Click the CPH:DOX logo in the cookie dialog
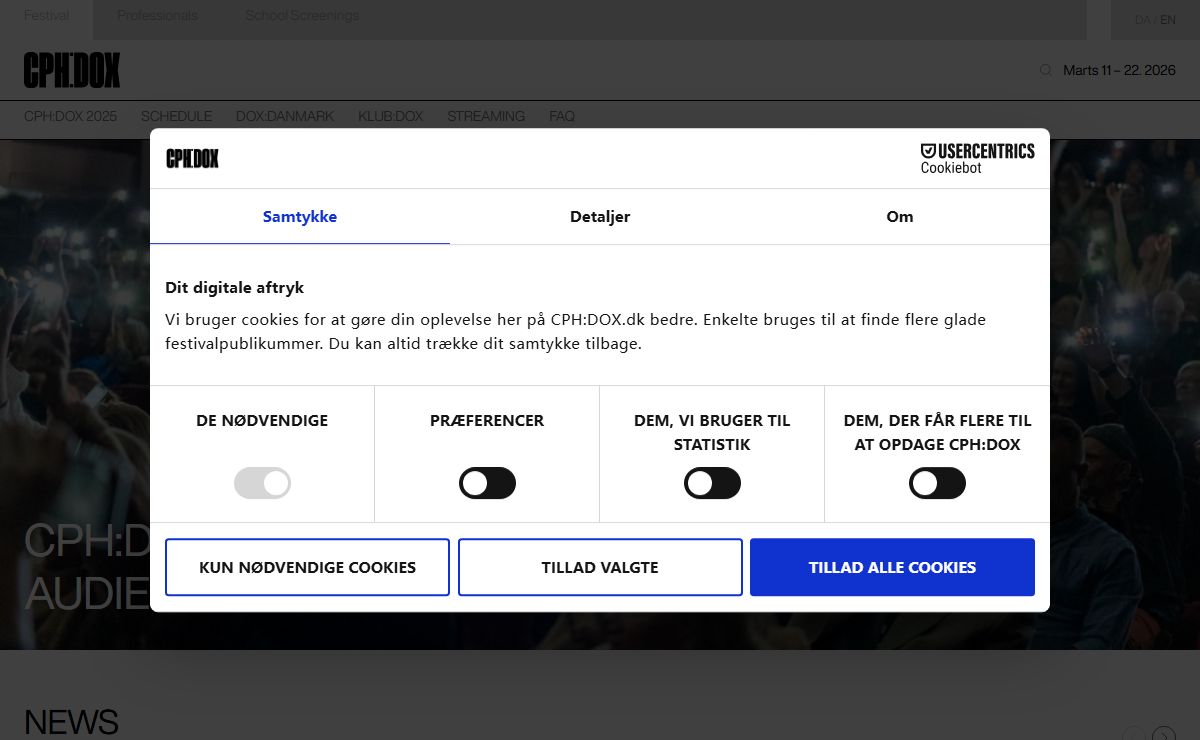This screenshot has width=1200, height=740. 192,158
